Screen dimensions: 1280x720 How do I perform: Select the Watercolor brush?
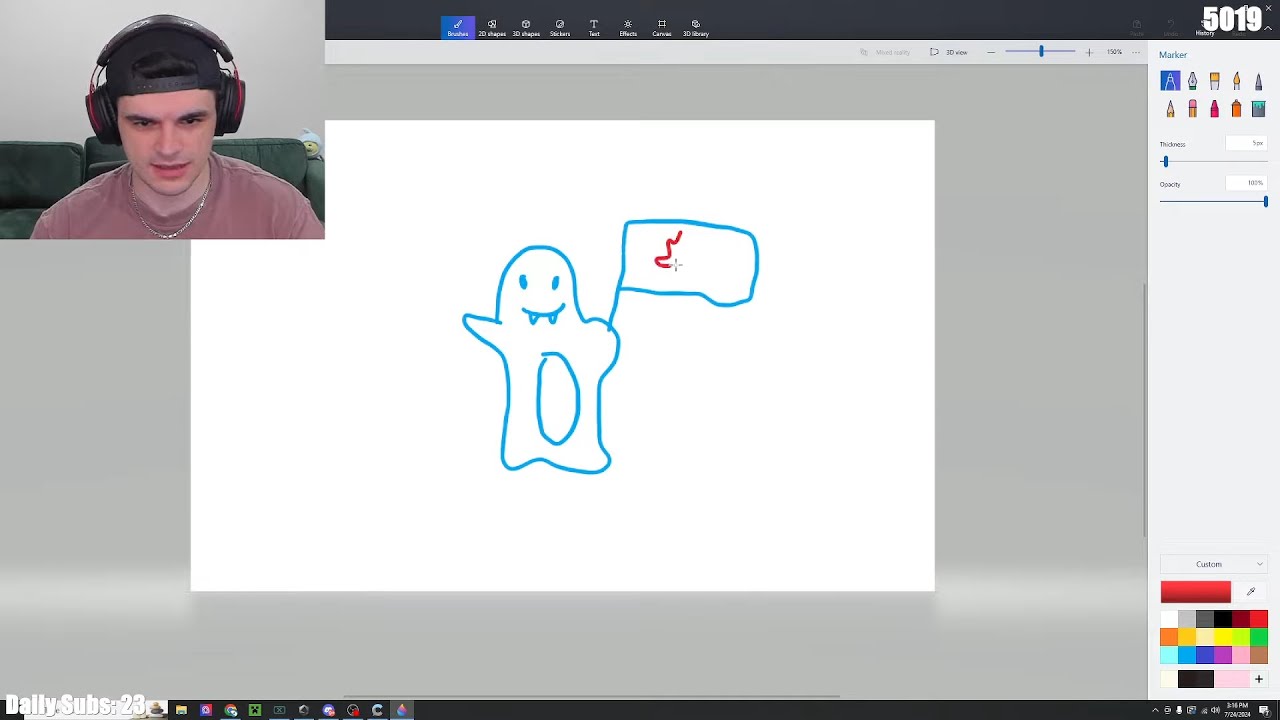(1236, 81)
